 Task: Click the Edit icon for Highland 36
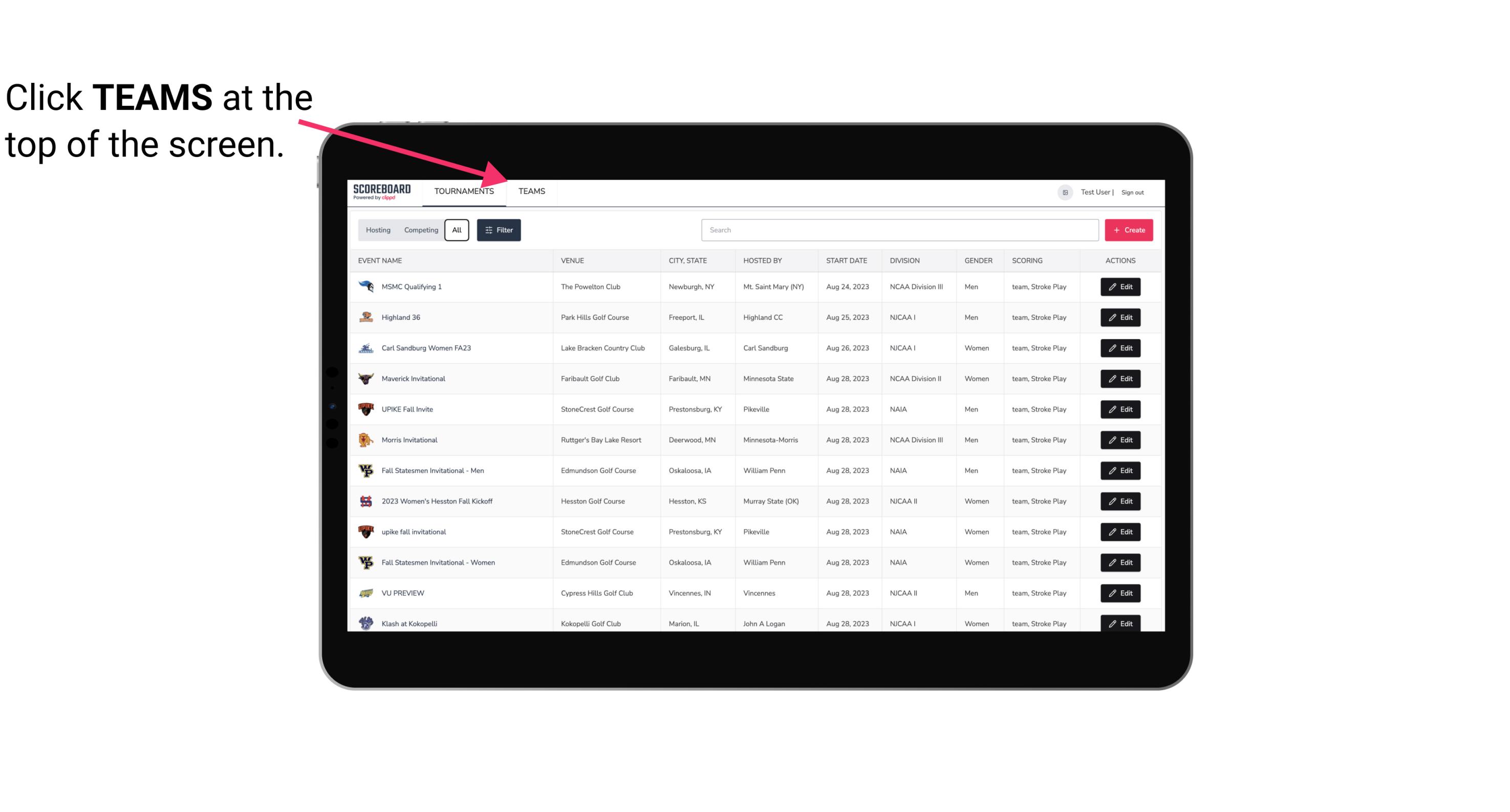coord(1121,317)
